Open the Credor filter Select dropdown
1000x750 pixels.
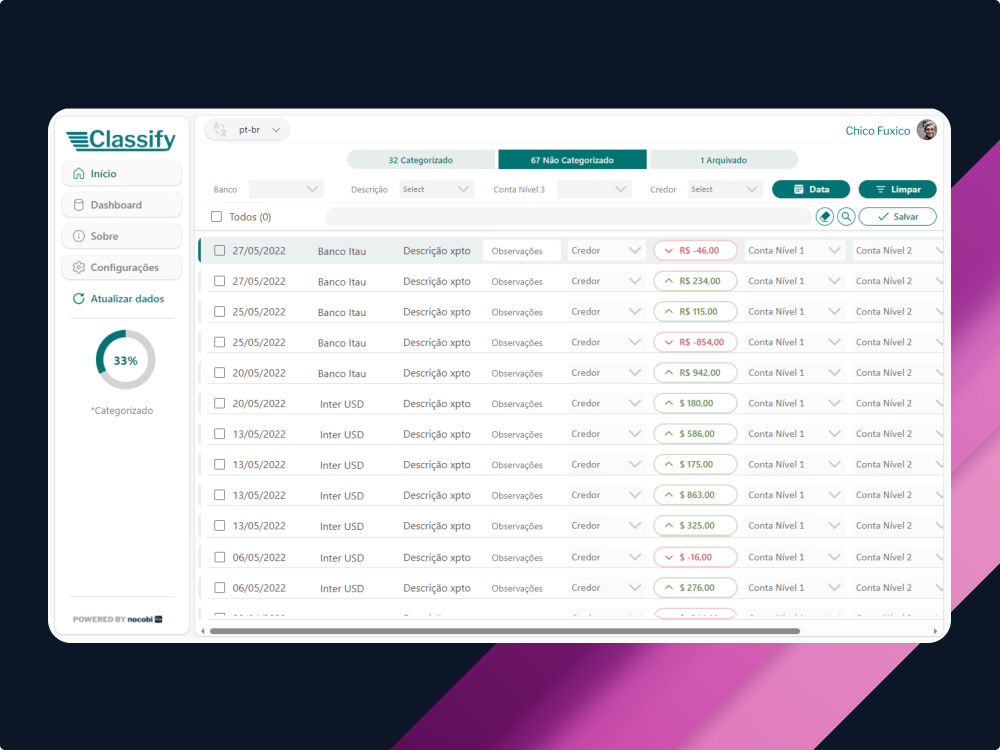tap(726, 189)
